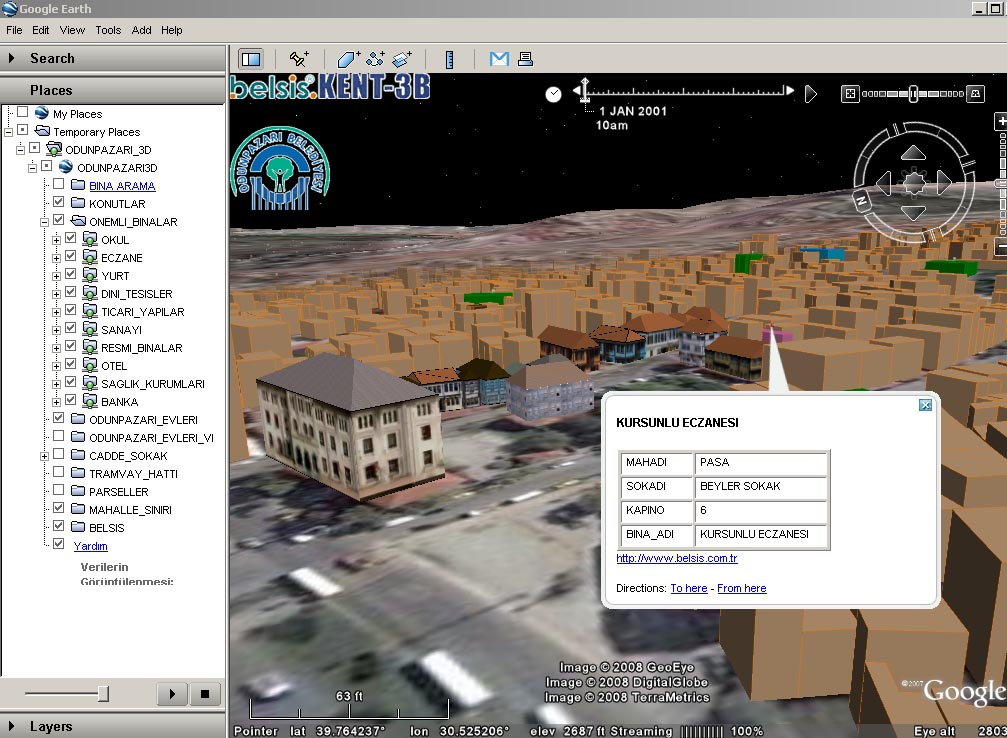Viewport: 1007px width, 738px height.
Task: Toggle the sidebar panel icon
Action: [x=250, y=59]
